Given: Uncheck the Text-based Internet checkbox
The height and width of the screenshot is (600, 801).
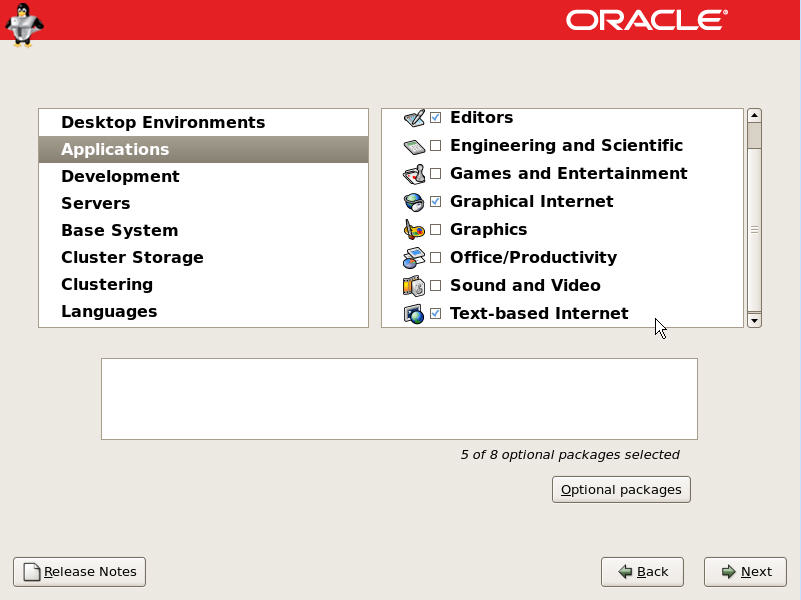Looking at the screenshot, I should point(436,314).
